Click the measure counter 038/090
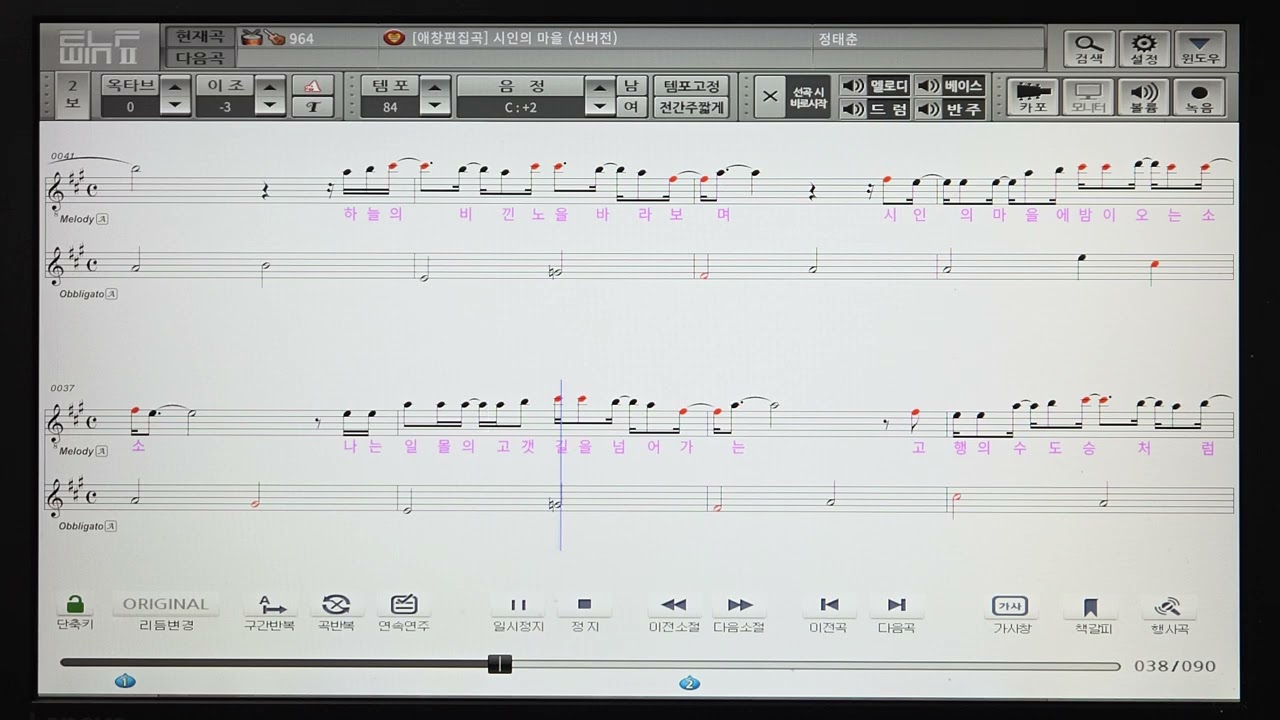Viewport: 1280px width, 720px height. click(x=1174, y=666)
